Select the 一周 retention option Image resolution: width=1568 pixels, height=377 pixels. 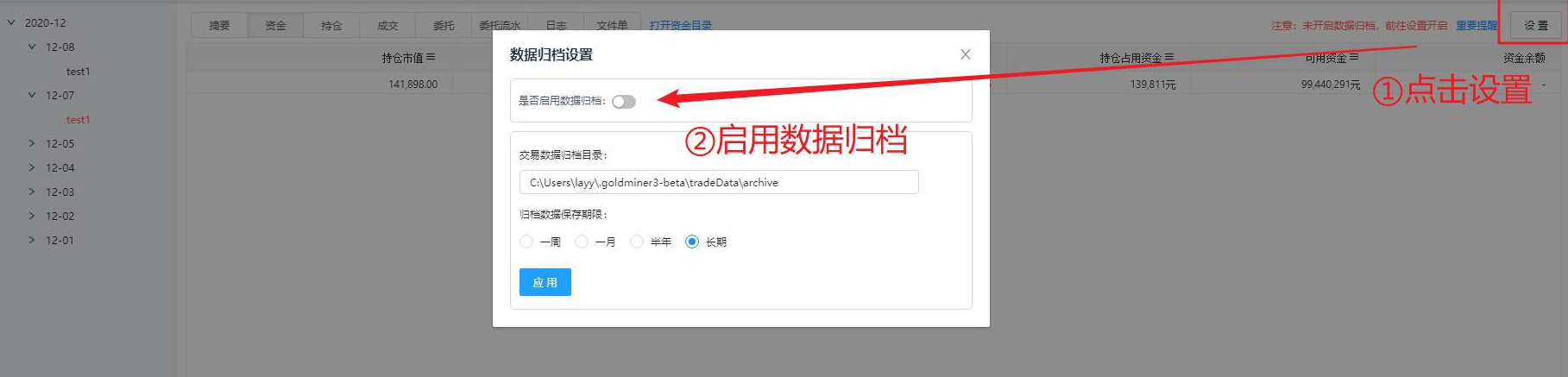(526, 242)
